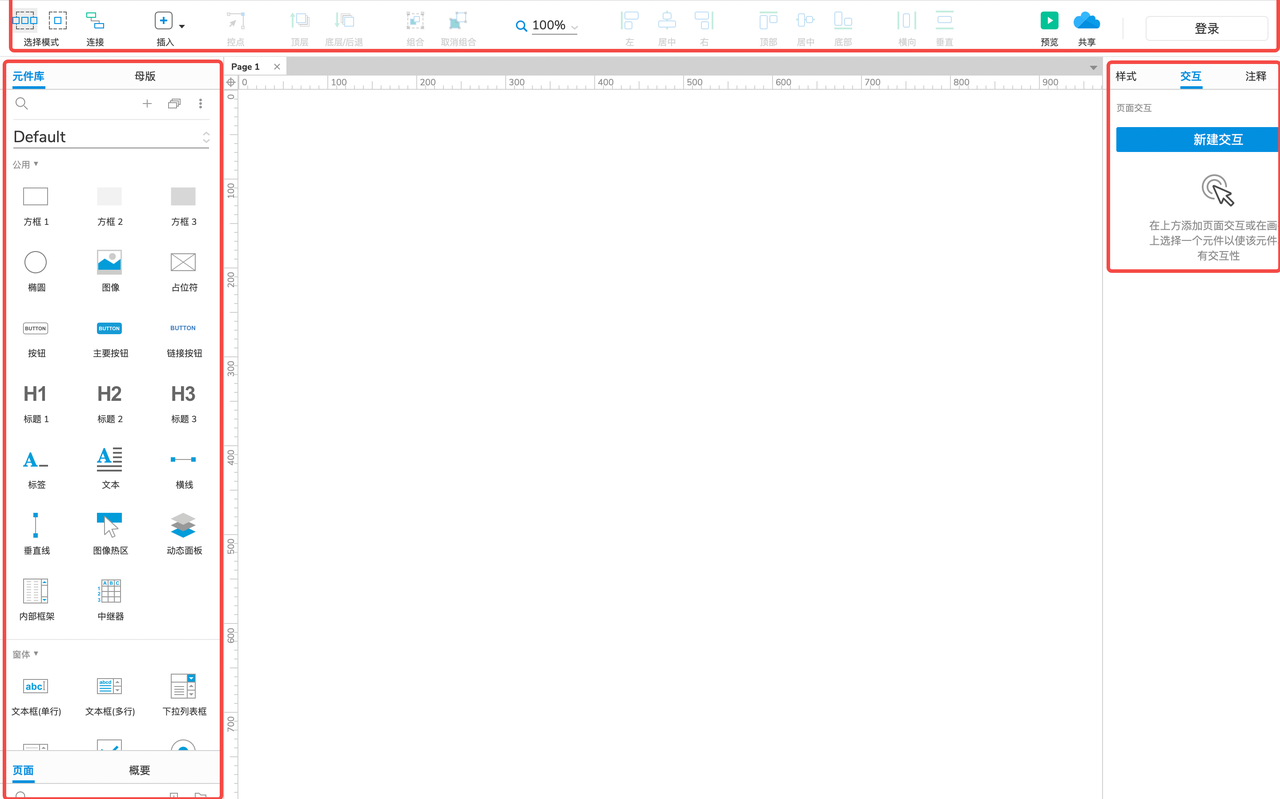This screenshot has width=1280, height=799.
Task: Switch to the 概要 tab
Action: point(140,771)
